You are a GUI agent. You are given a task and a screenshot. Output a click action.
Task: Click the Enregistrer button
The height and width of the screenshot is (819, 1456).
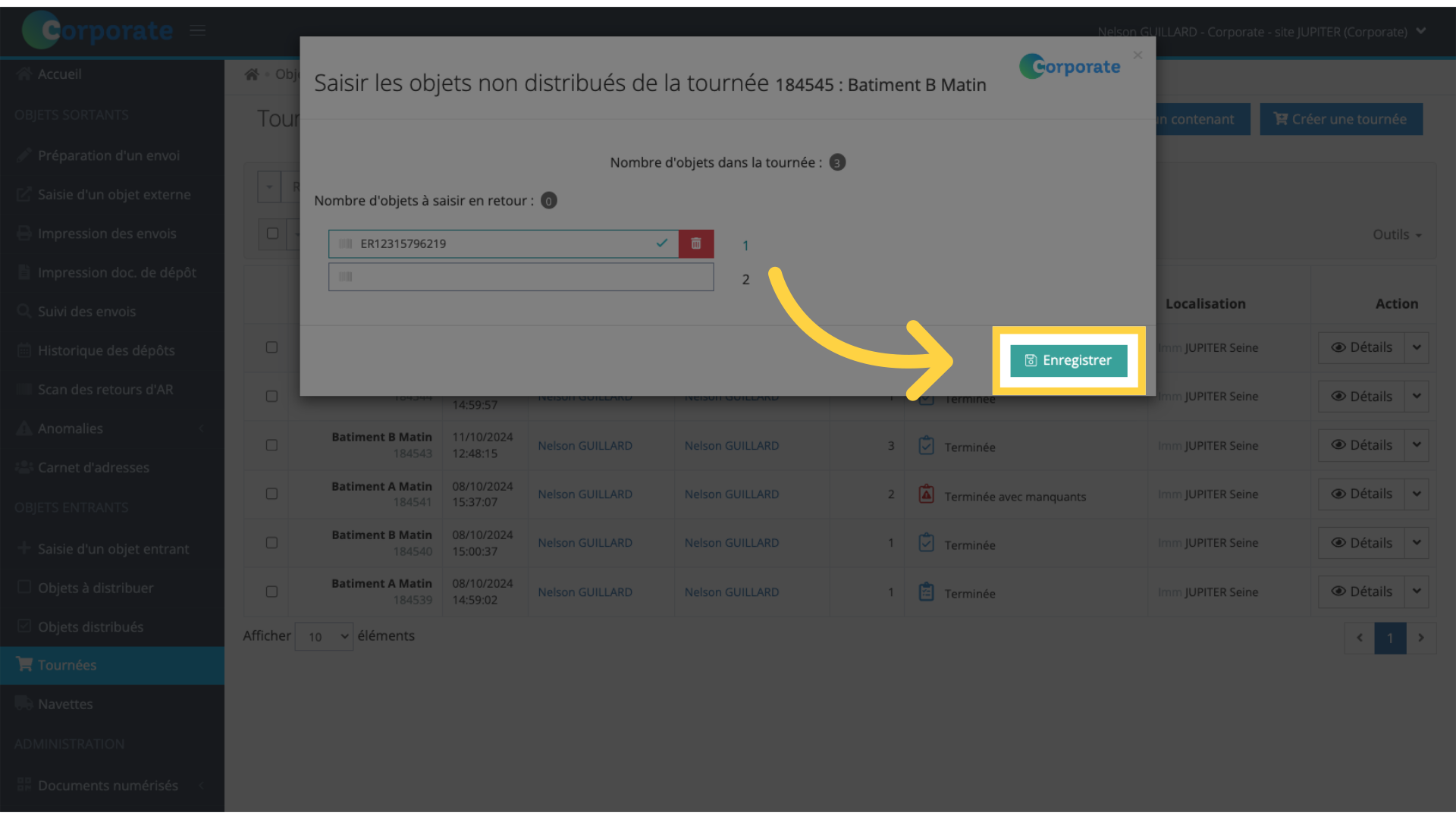click(1068, 360)
